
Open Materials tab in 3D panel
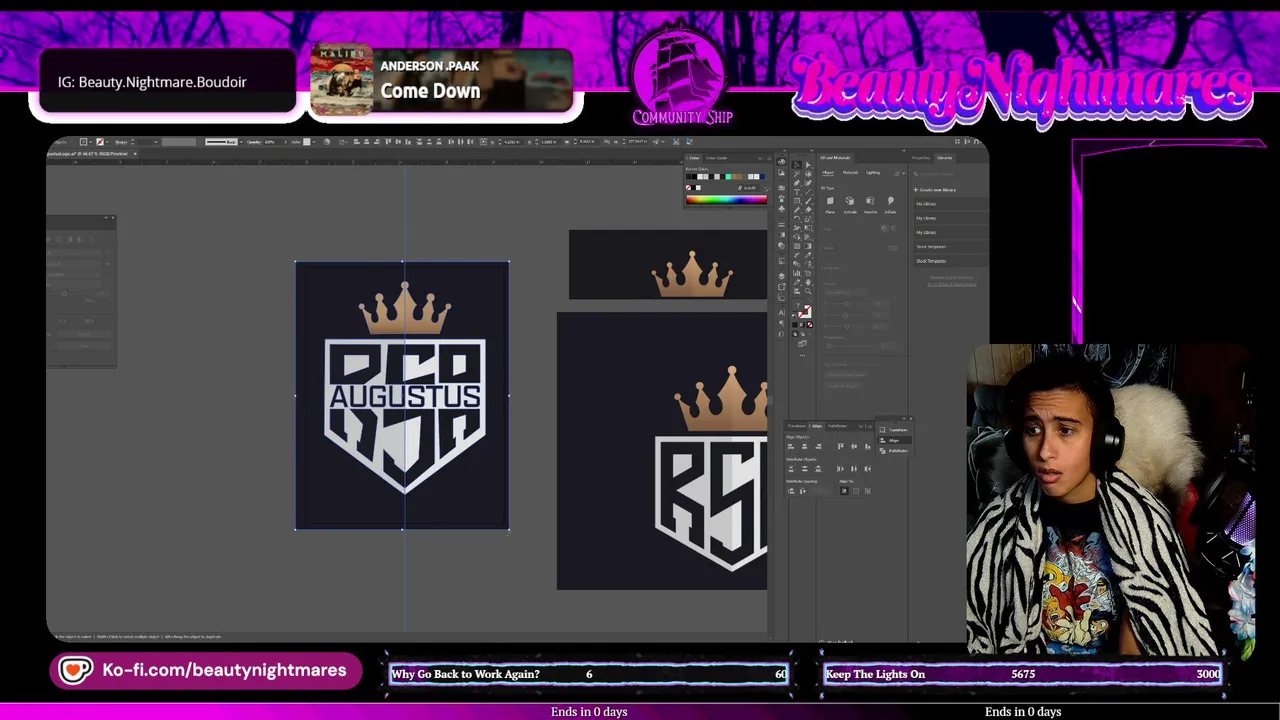click(x=850, y=172)
